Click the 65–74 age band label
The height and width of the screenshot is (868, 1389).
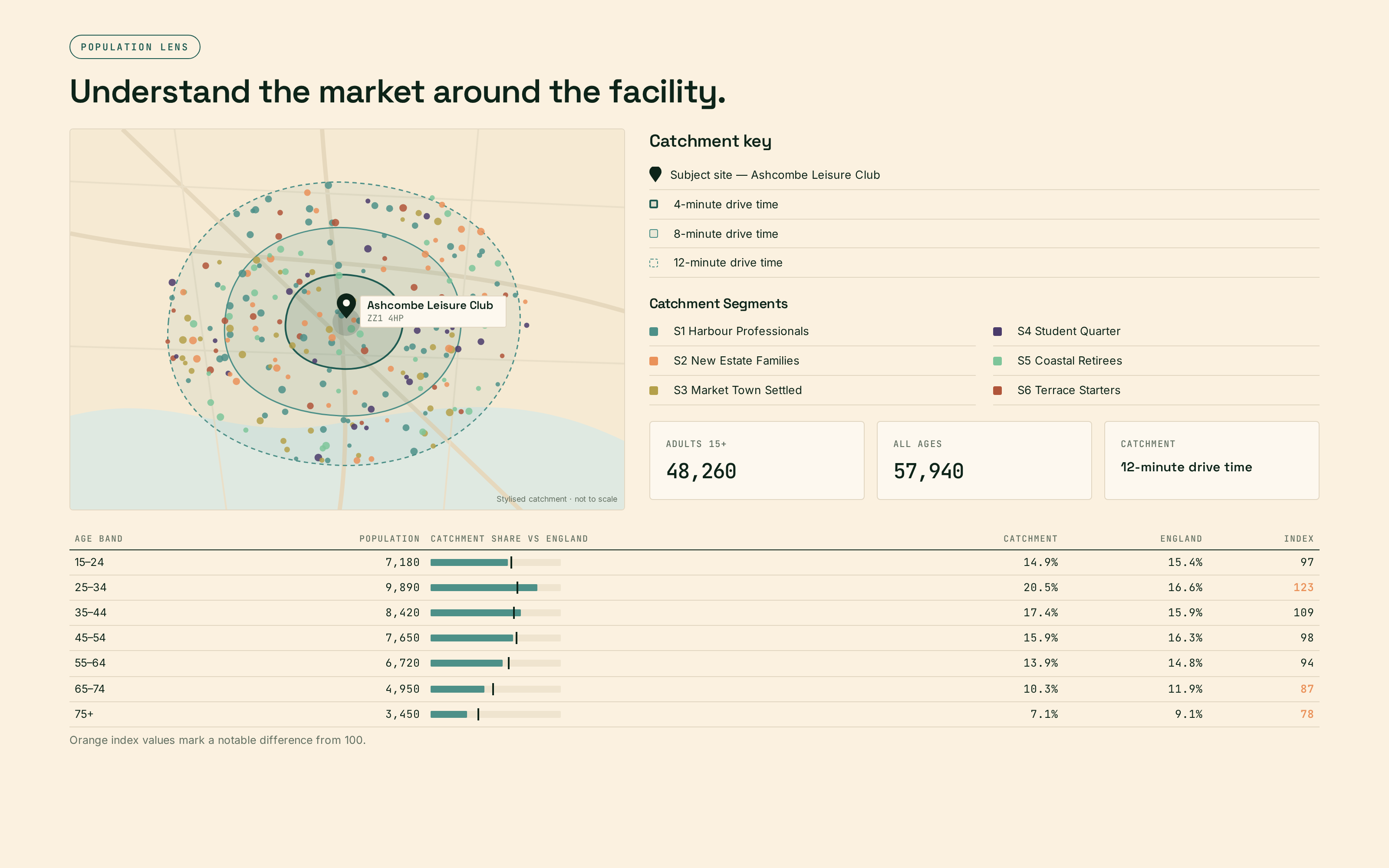tap(90, 689)
